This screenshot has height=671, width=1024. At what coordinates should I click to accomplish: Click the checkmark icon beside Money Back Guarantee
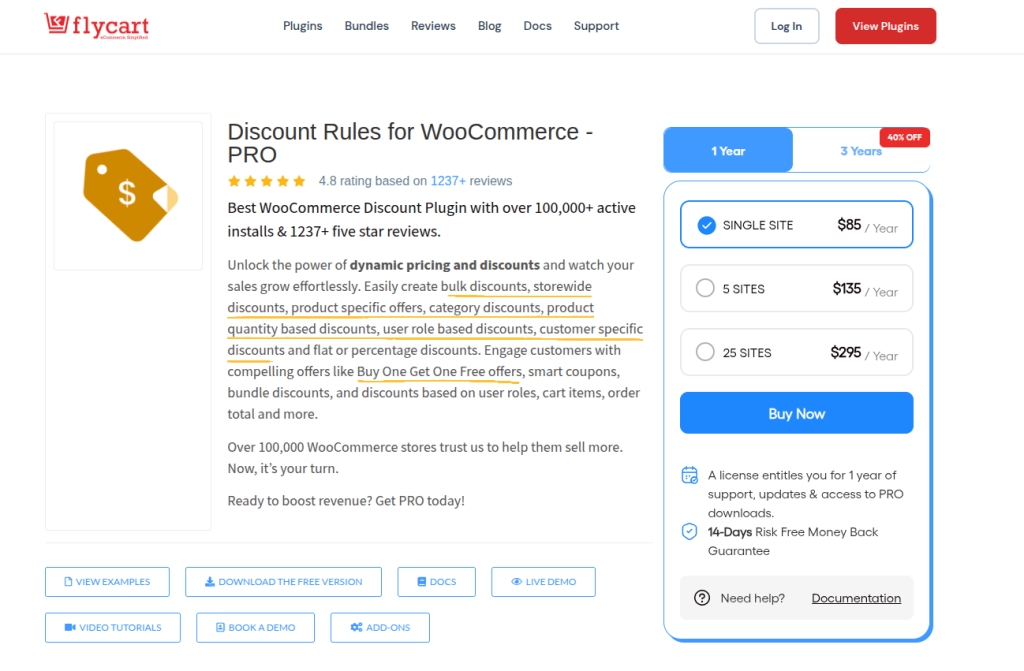point(687,532)
